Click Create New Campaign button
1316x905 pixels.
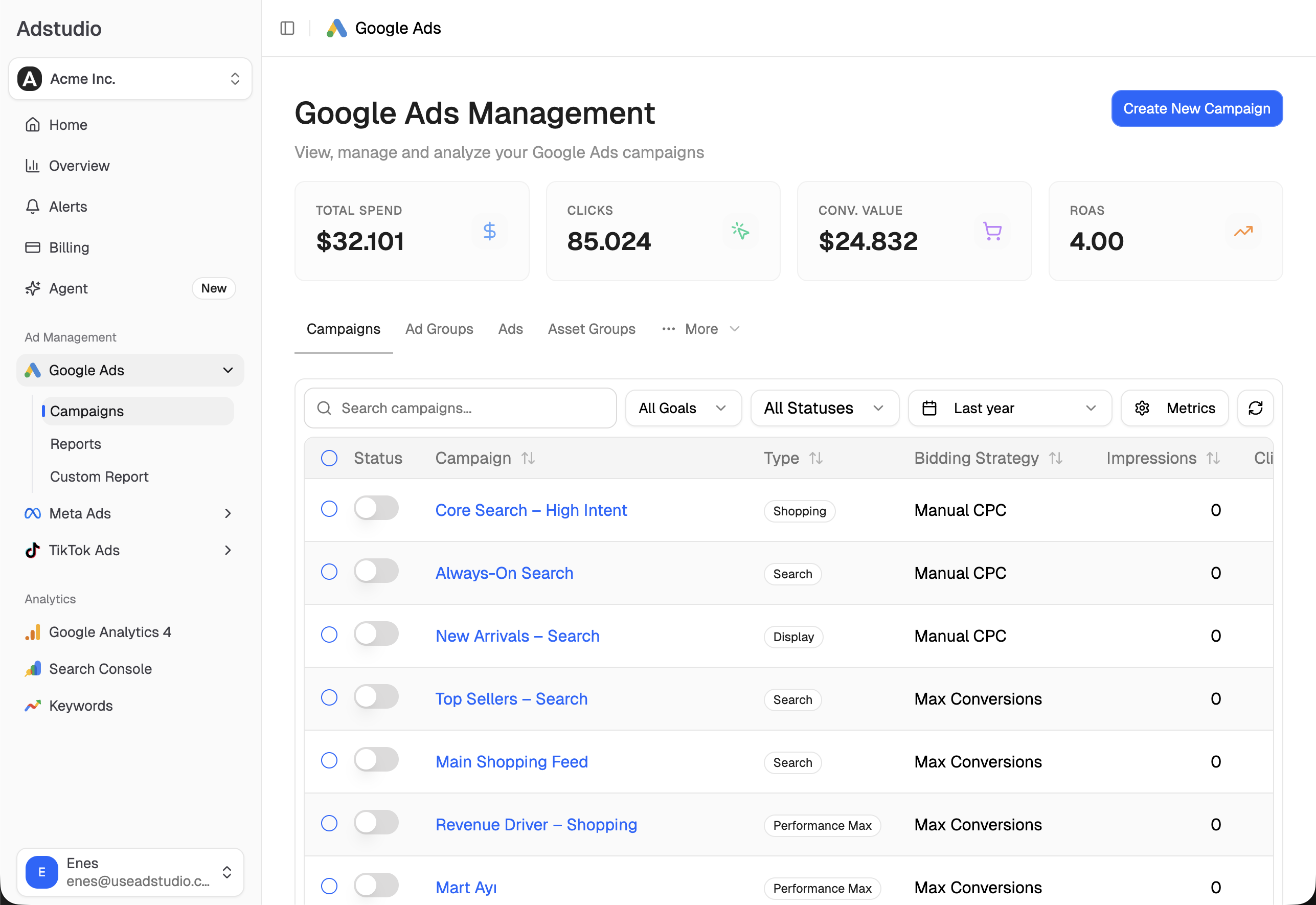point(1196,108)
